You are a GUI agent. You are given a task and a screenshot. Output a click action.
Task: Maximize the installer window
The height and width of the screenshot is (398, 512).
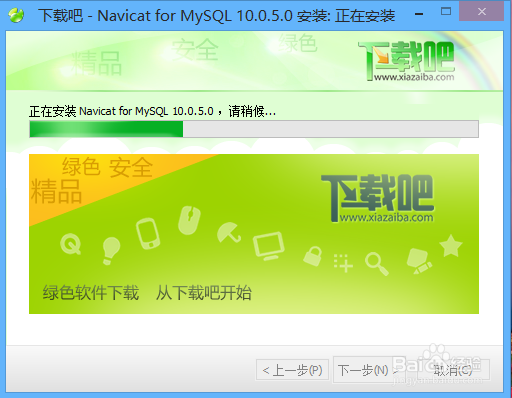[x=446, y=12]
